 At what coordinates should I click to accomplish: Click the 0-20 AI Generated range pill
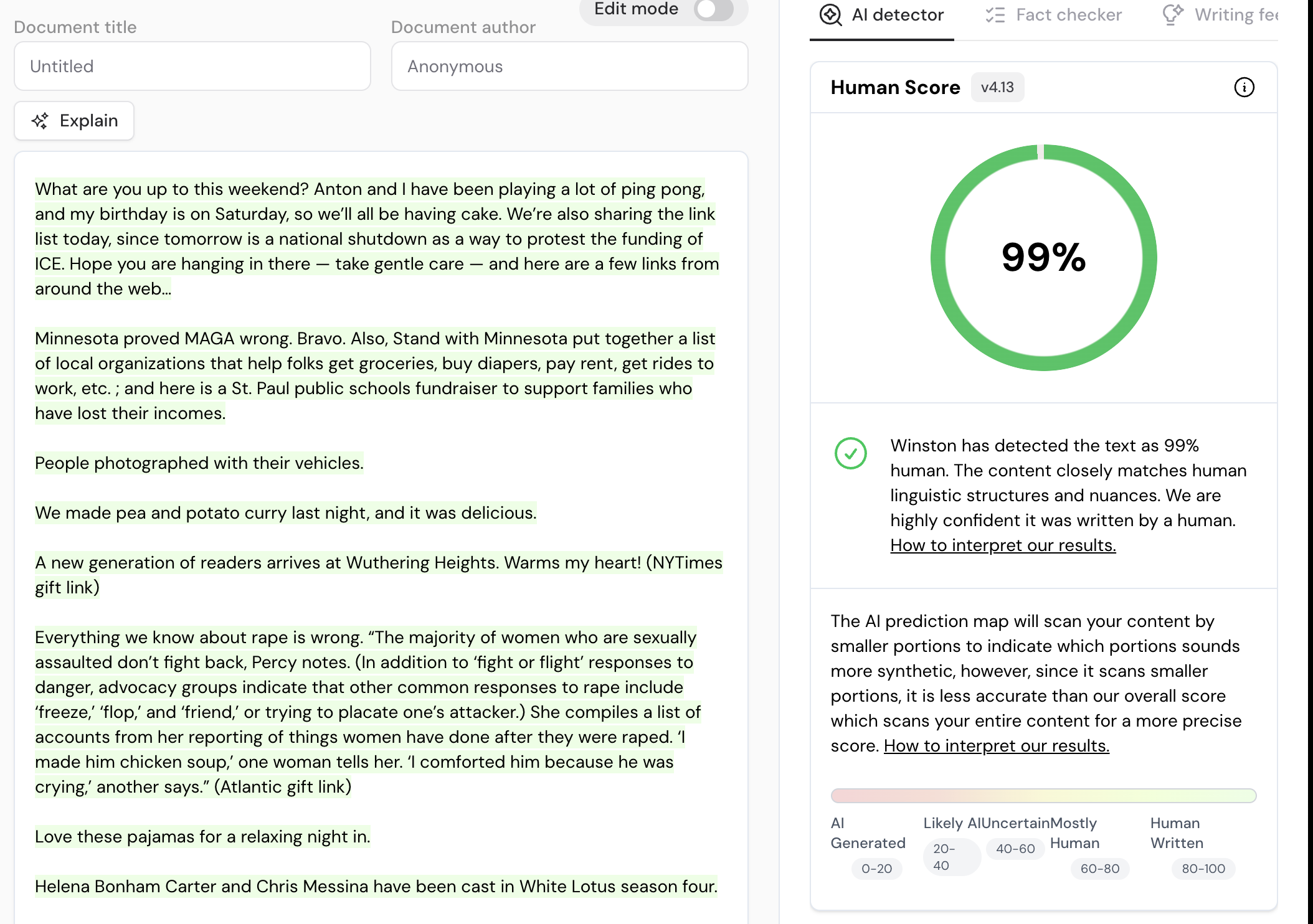pos(876,869)
